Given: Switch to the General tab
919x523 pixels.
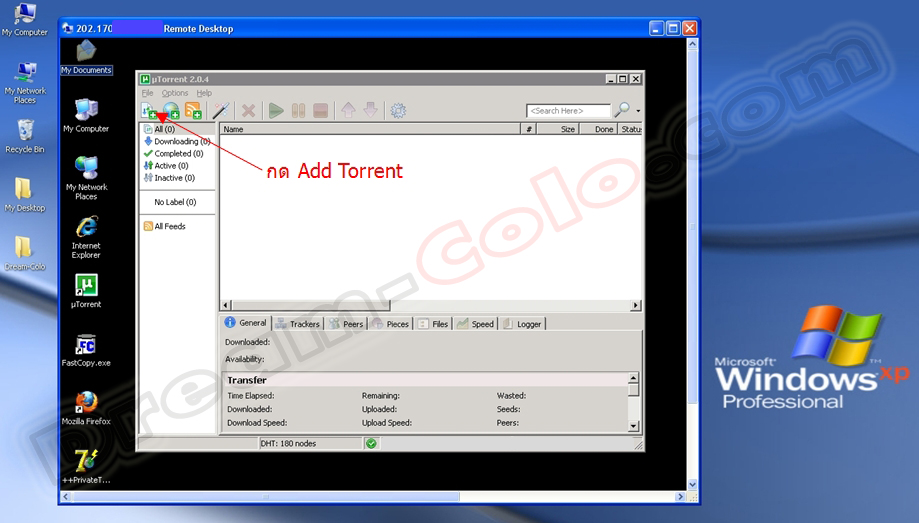Looking at the screenshot, I should pyautogui.click(x=246, y=323).
